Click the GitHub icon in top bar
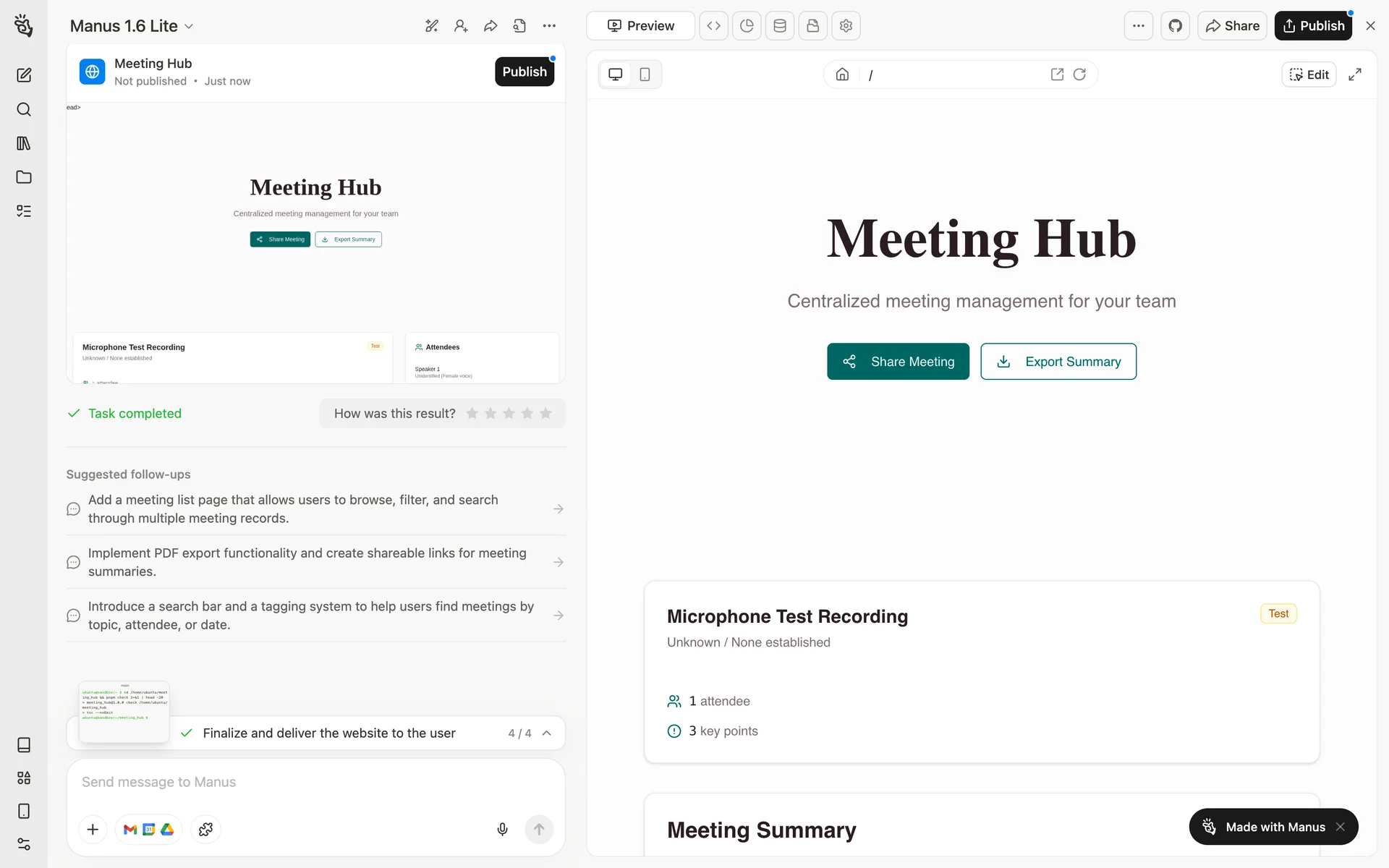Viewport: 1389px width, 868px height. 1175,26
